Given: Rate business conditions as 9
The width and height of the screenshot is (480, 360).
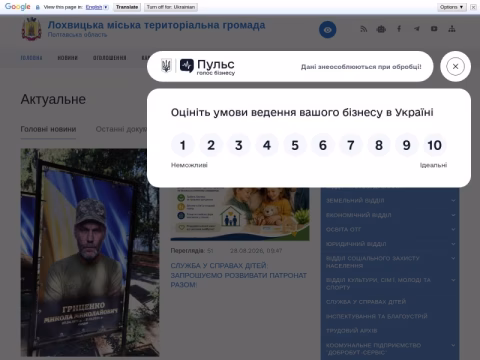Looking at the screenshot, I should [407, 145].
